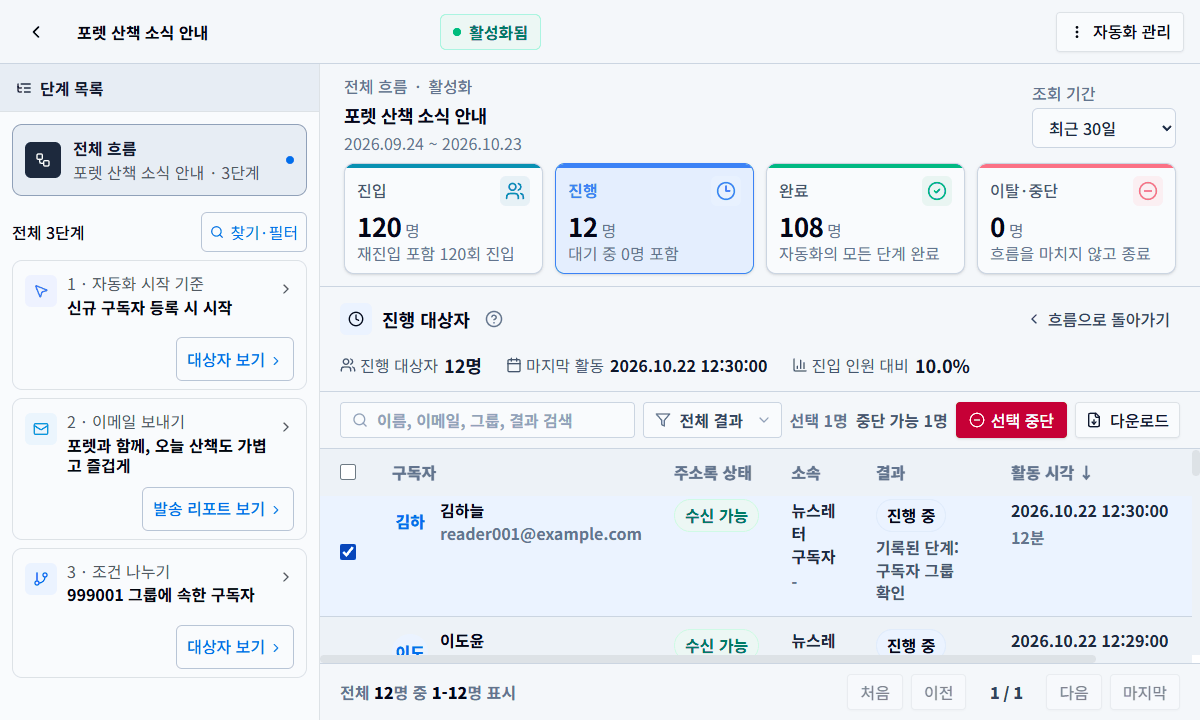Select the 완료 108명 summary card
The width and height of the screenshot is (1200, 720).
click(x=865, y=219)
